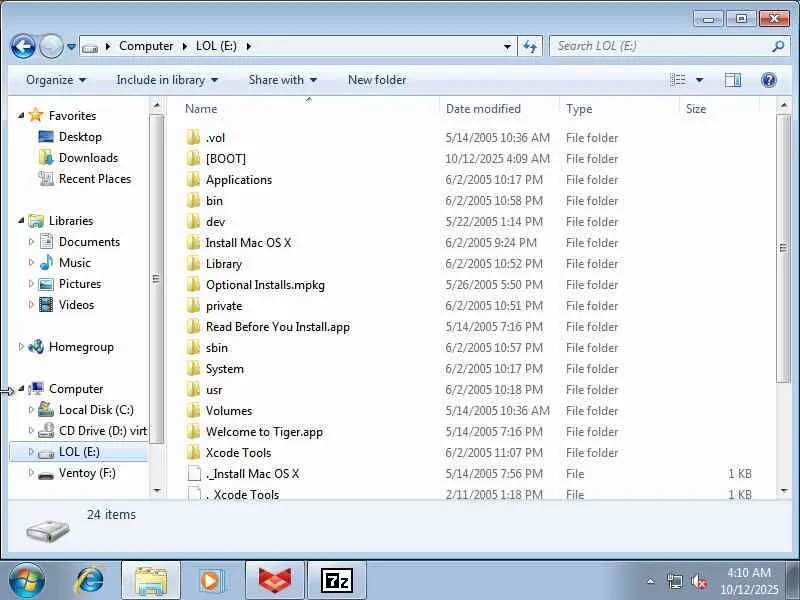This screenshot has height=600, width=800.
Task: Sort by the Date modified column
Action: (x=483, y=109)
